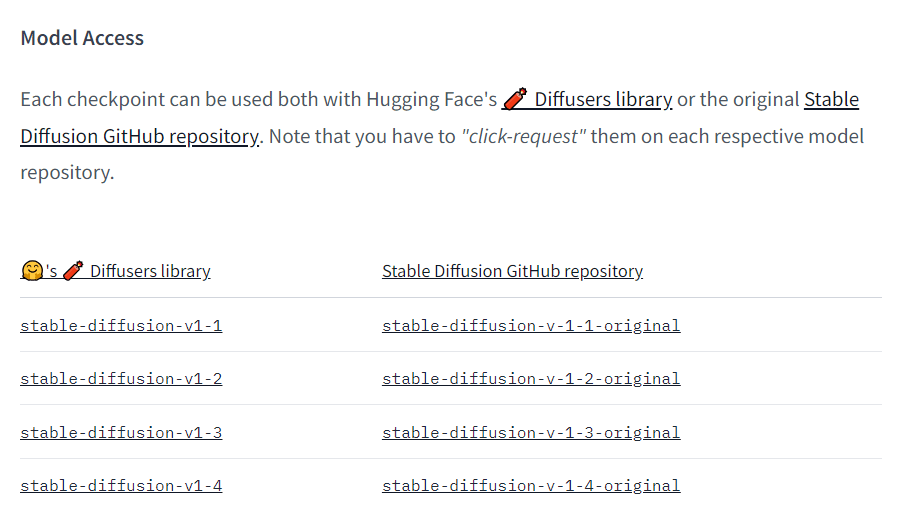913x524 pixels.
Task: Click the "Hugging Face's" text in paragraph
Action: [x=431, y=100]
